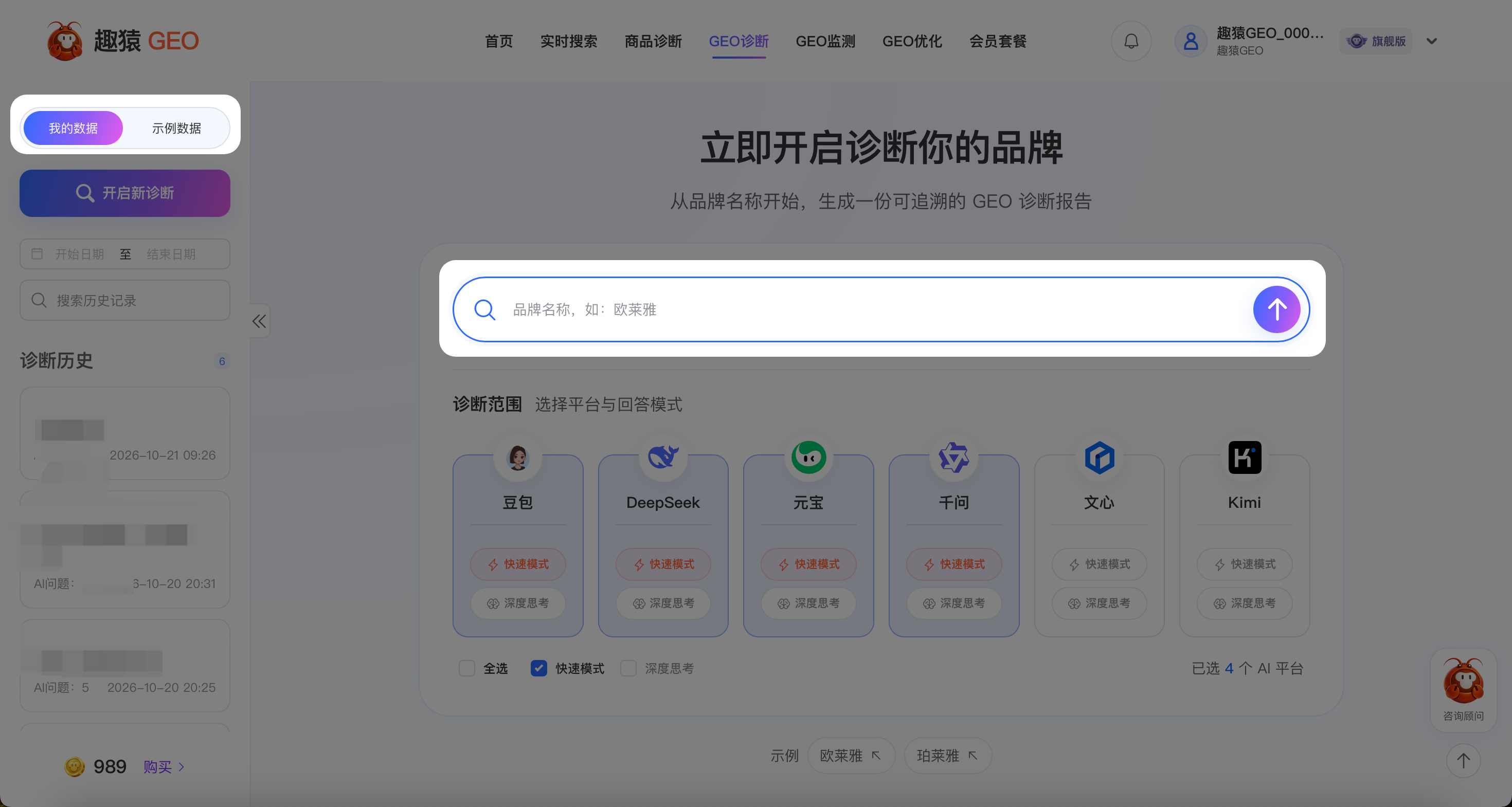Viewport: 1512px width, 807px height.
Task: Switch to 示例数据 tab
Action: 176,128
